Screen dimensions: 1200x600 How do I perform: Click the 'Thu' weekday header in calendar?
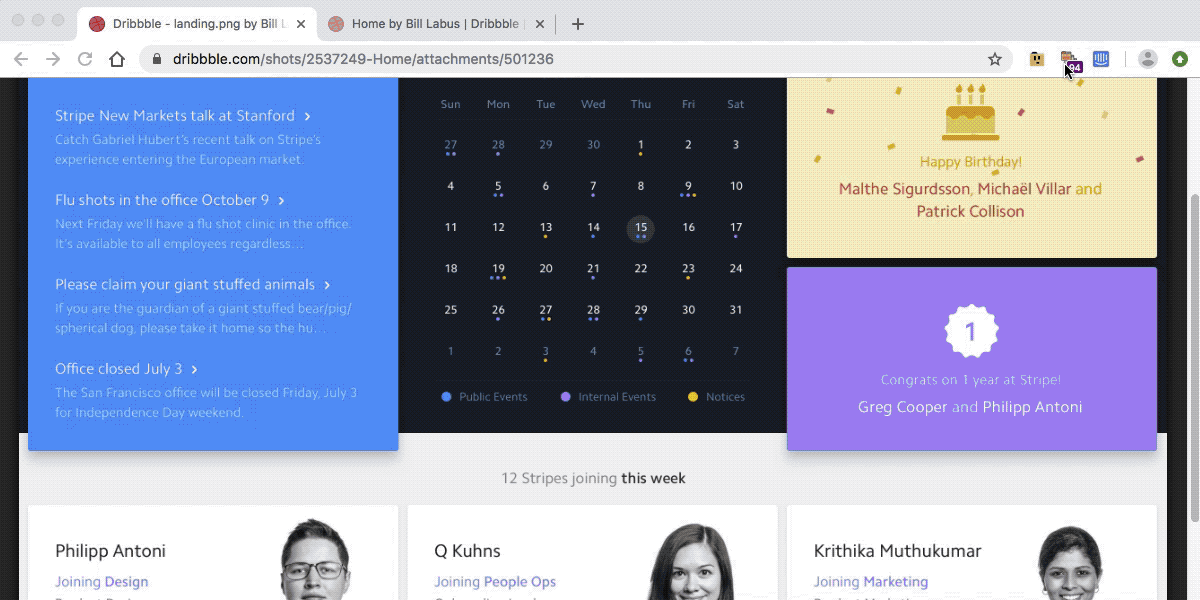641,104
